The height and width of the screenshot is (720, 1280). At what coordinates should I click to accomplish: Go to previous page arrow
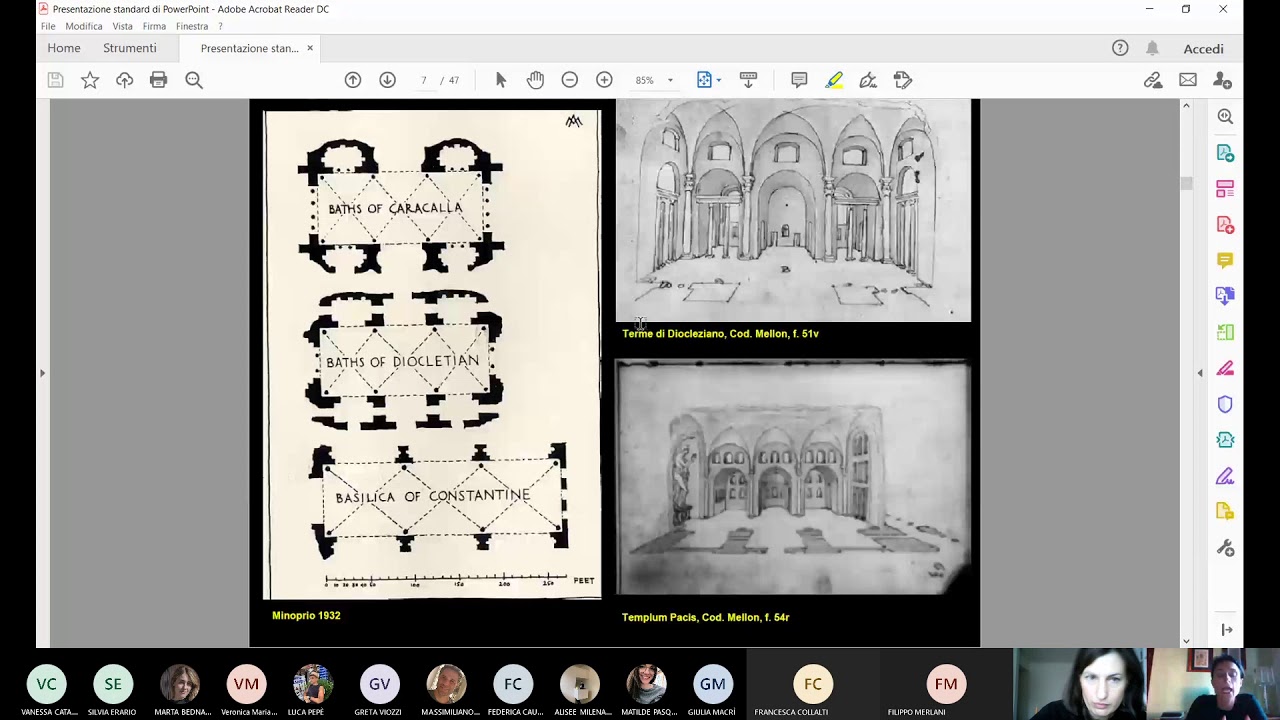353,80
